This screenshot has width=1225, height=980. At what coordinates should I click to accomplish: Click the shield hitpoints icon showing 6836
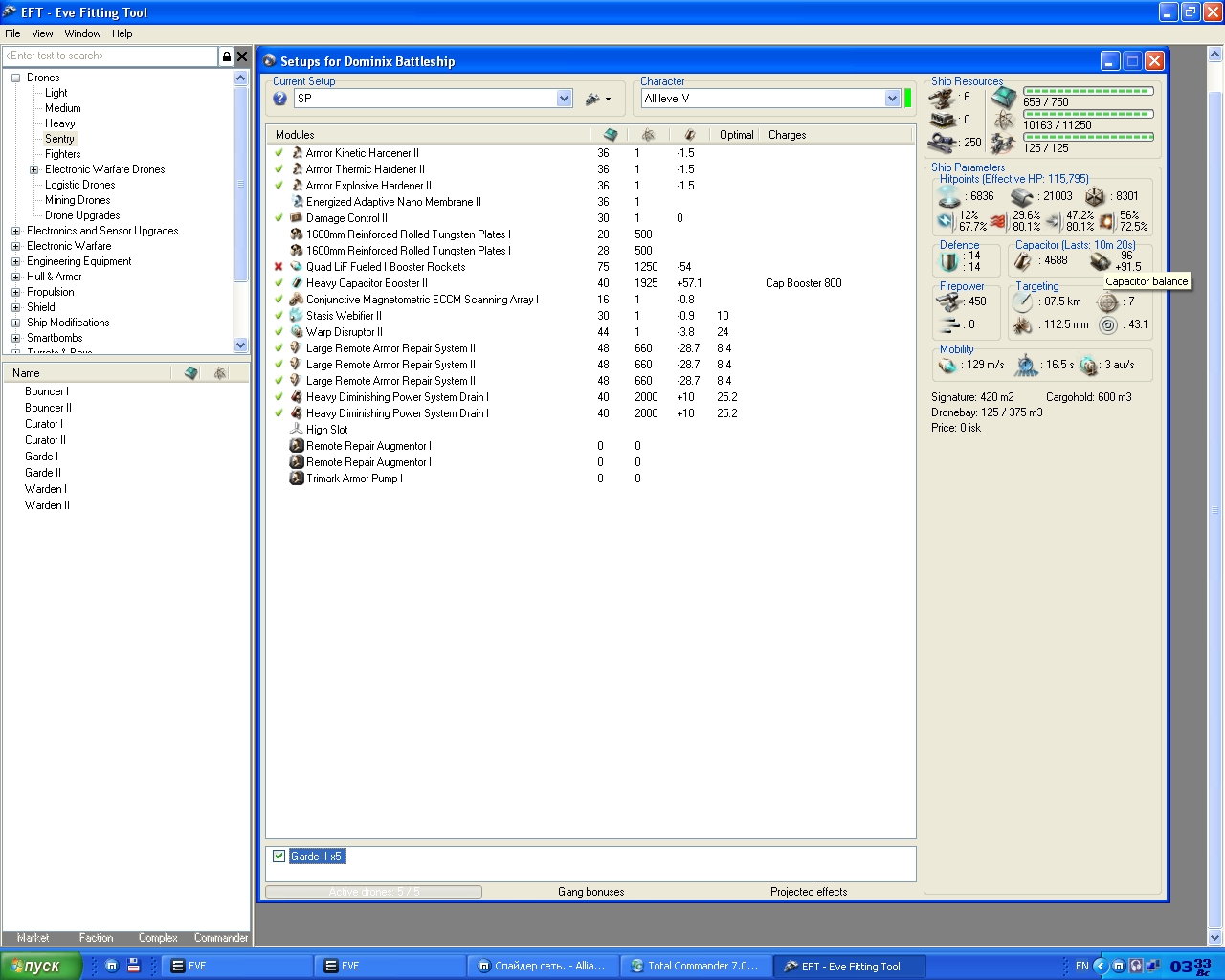point(949,196)
